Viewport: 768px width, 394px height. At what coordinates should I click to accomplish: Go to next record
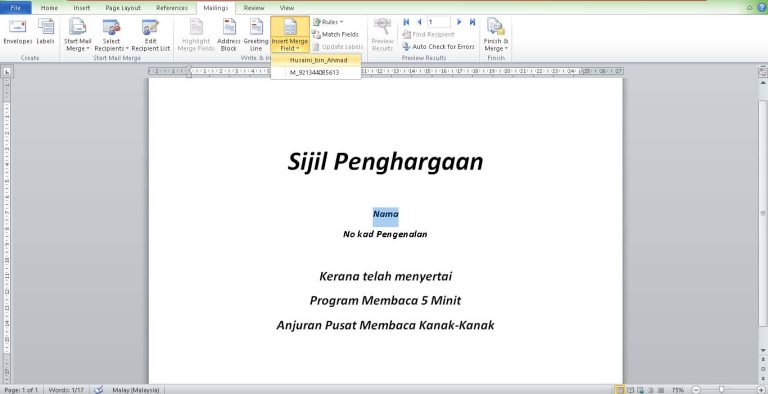coord(459,22)
